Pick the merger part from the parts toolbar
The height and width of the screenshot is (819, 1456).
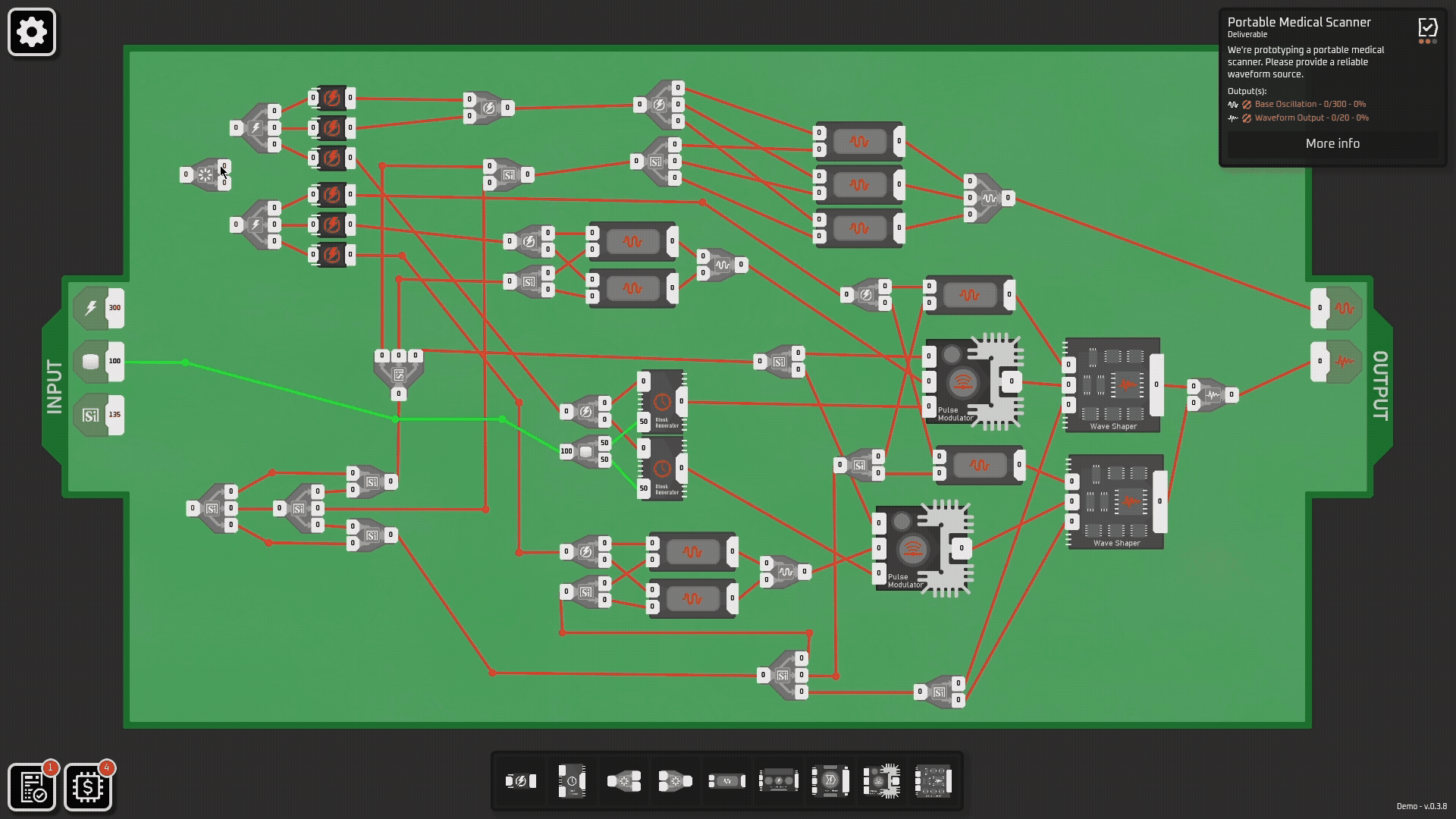(675, 781)
